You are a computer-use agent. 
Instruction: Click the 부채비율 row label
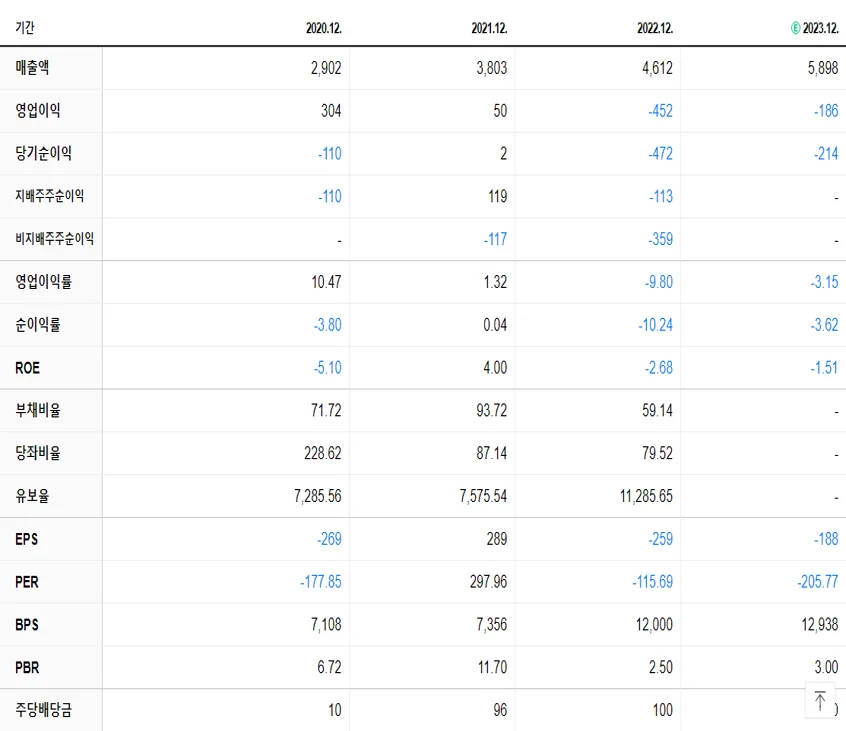click(x=38, y=410)
